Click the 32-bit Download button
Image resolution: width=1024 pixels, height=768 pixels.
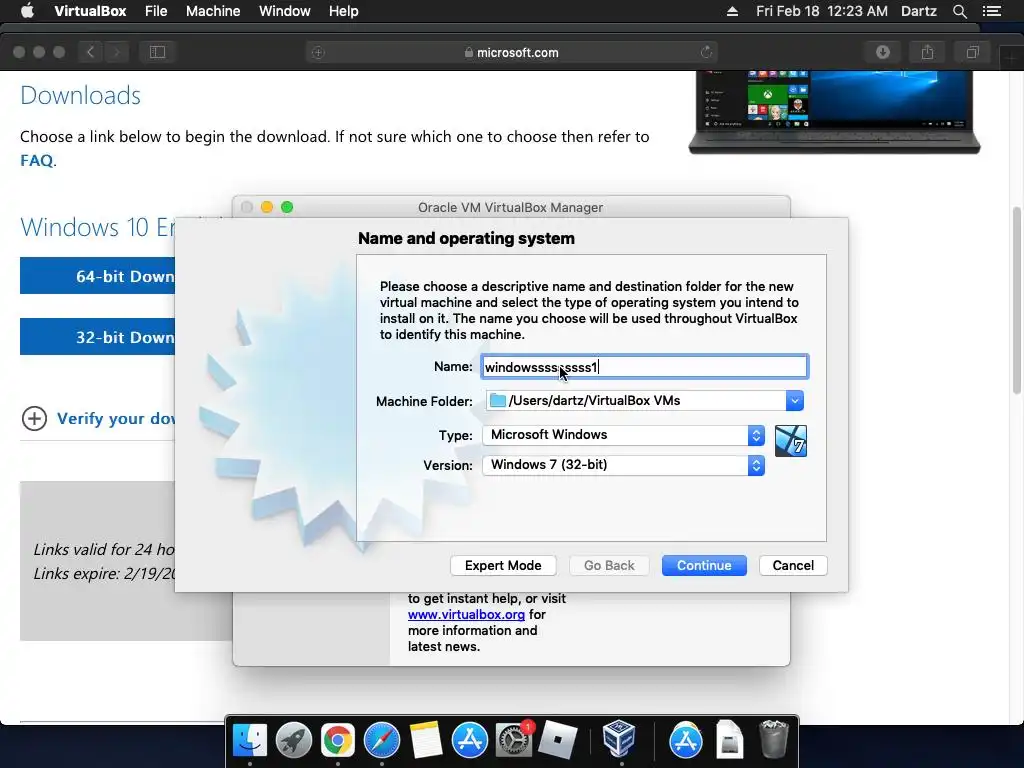point(97,337)
